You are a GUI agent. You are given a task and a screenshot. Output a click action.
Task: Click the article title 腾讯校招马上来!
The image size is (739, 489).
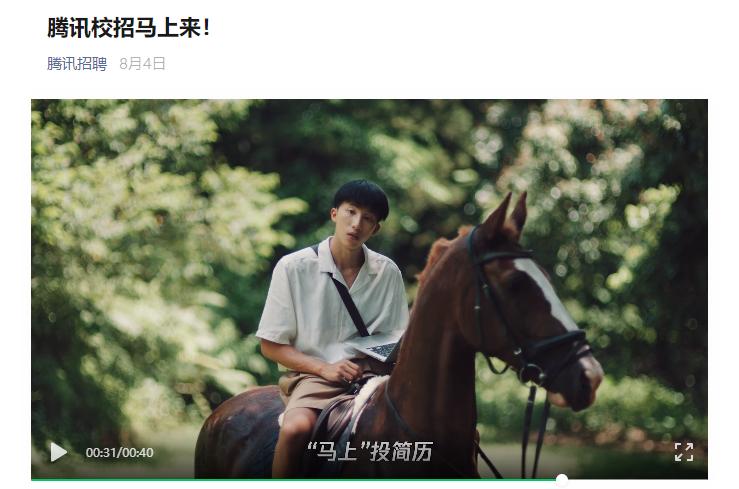128,27
